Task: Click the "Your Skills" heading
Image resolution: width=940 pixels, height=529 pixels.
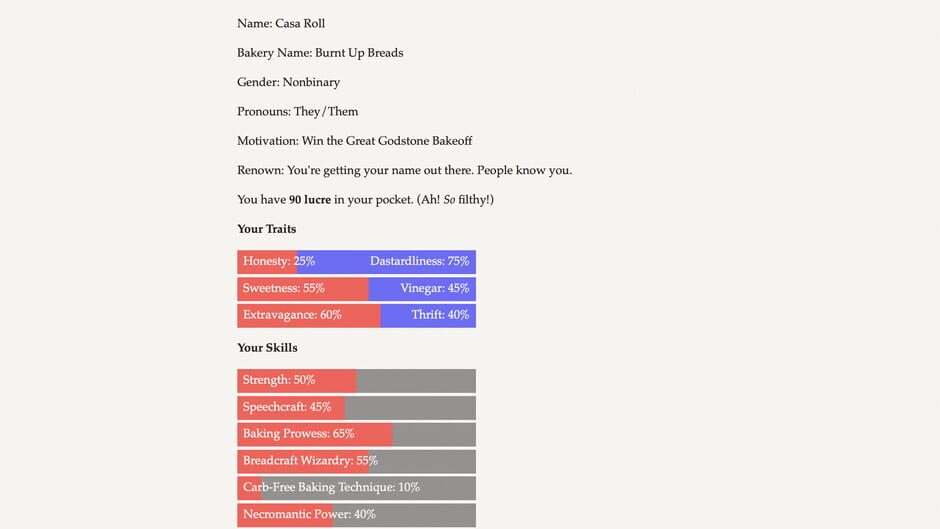Action: (x=267, y=348)
